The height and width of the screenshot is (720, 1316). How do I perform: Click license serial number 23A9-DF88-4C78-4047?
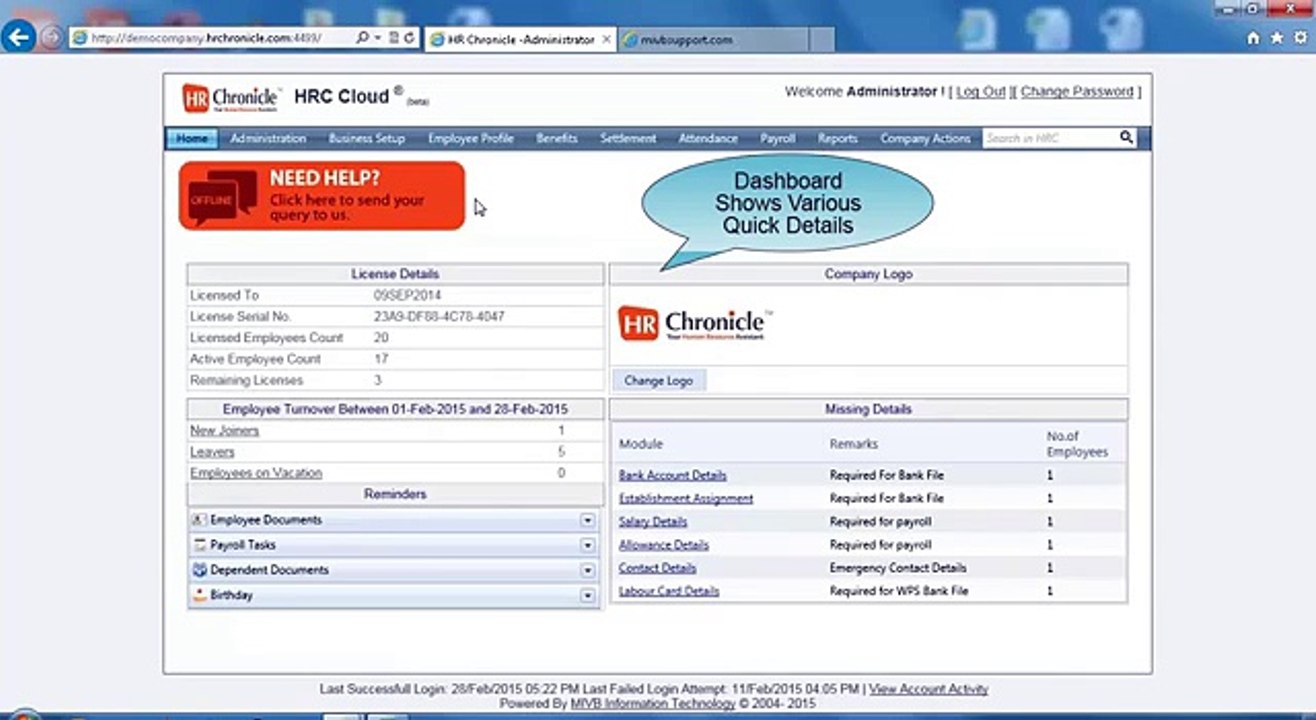coord(439,317)
